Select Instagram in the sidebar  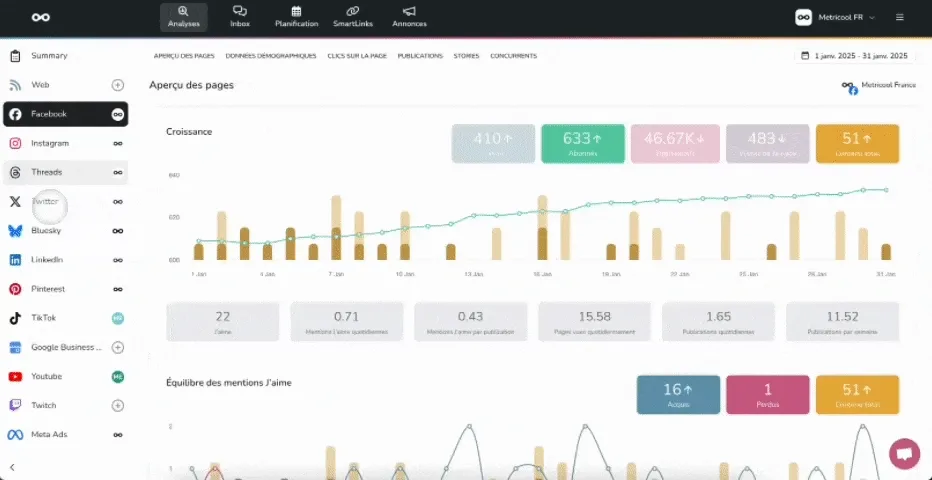pyautogui.click(x=50, y=143)
